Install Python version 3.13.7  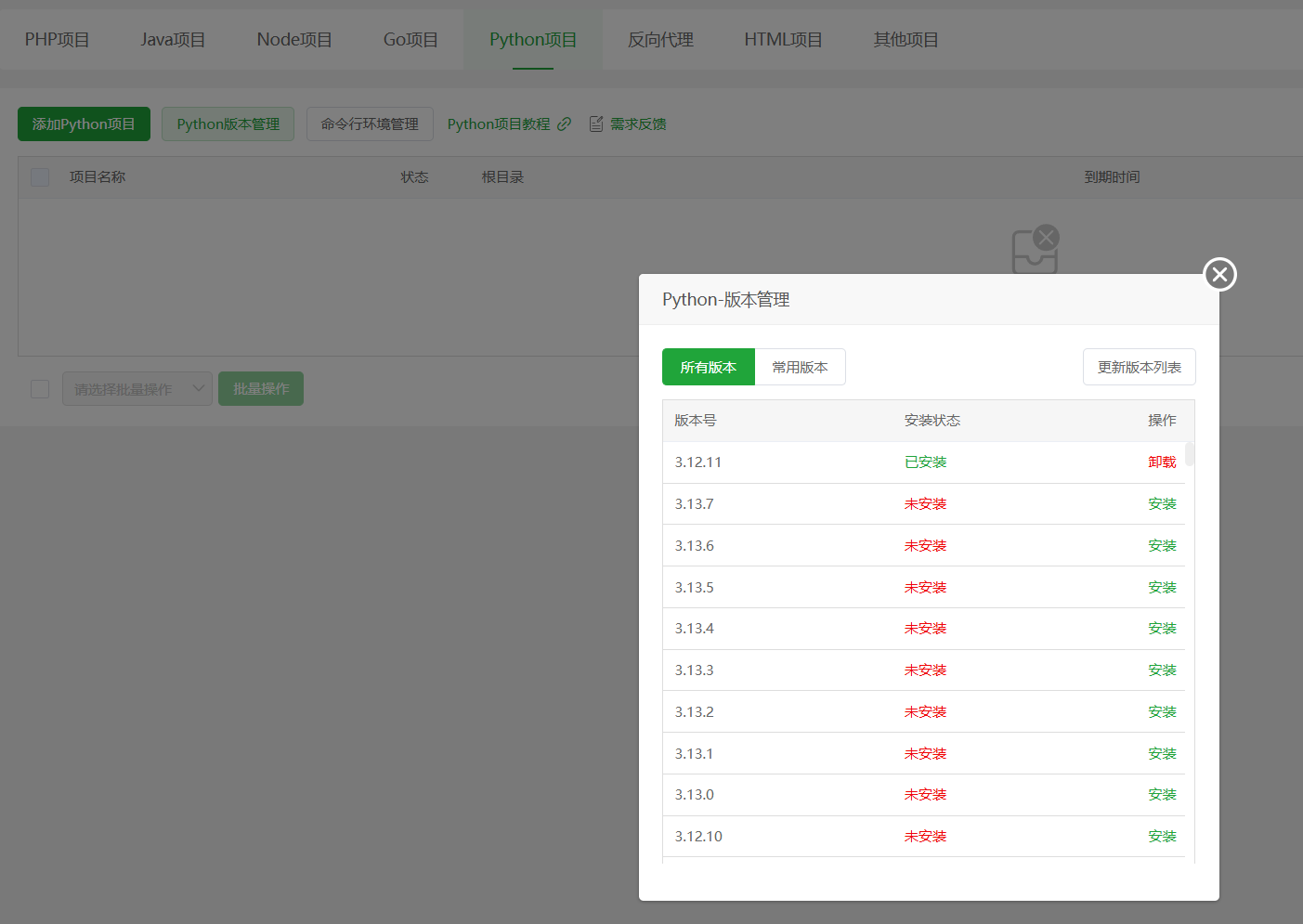click(1161, 503)
